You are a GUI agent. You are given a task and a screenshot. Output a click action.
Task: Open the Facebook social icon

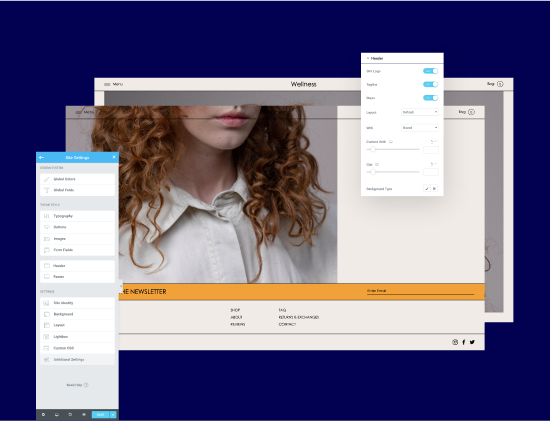(463, 342)
